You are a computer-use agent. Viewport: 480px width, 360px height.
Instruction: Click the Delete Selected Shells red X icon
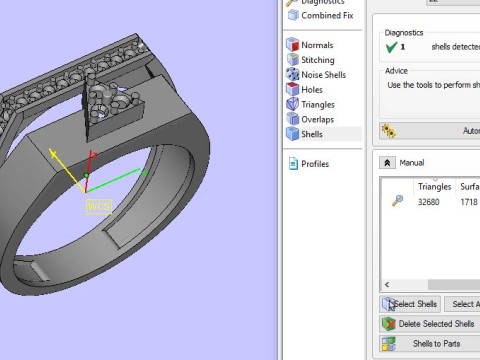(389, 324)
